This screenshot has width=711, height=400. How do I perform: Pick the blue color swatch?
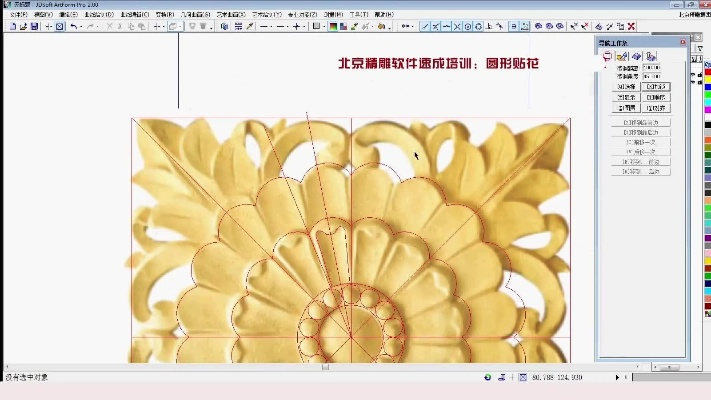(708, 87)
